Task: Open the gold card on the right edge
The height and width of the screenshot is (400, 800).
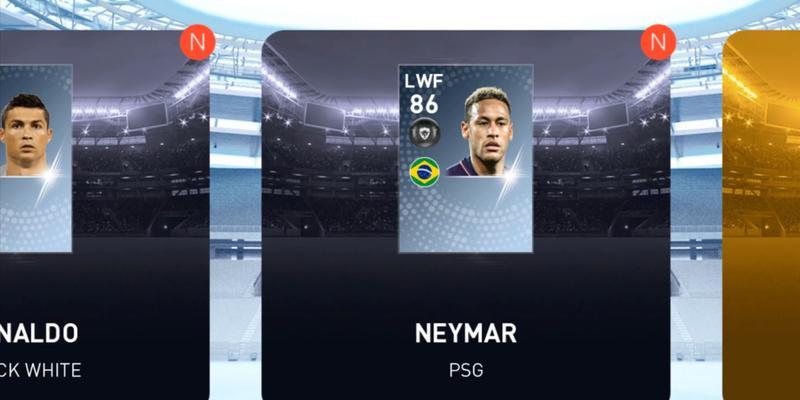Action: (x=761, y=215)
